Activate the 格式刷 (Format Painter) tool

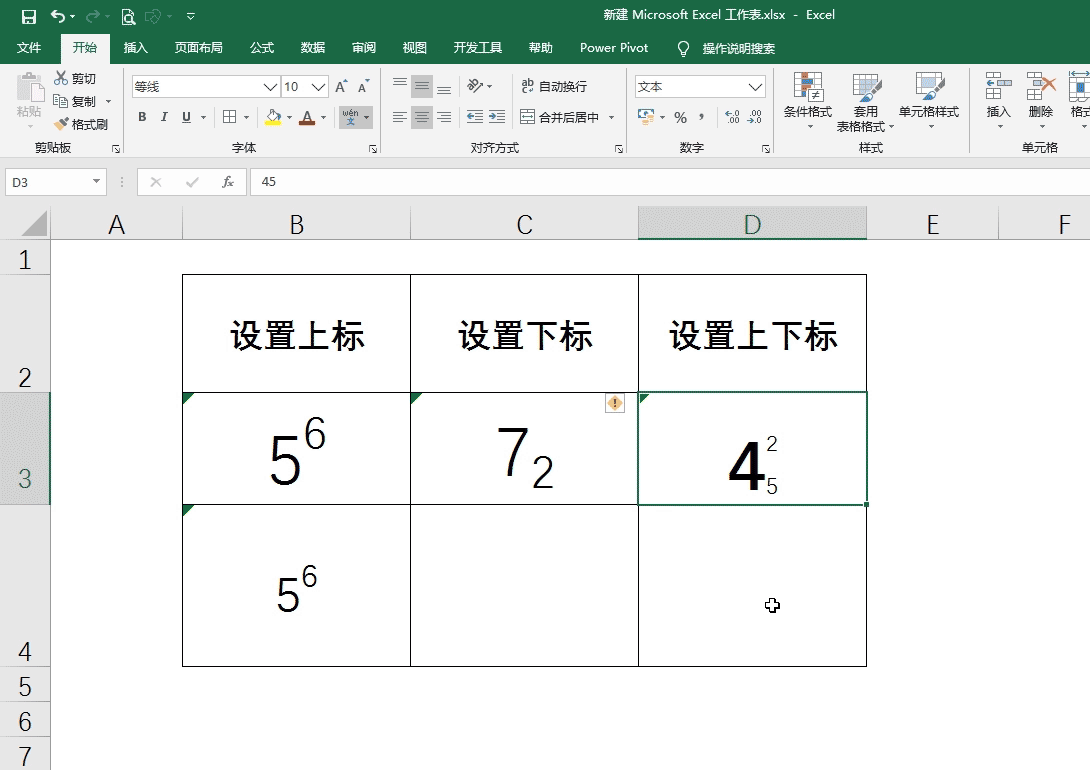(x=84, y=124)
